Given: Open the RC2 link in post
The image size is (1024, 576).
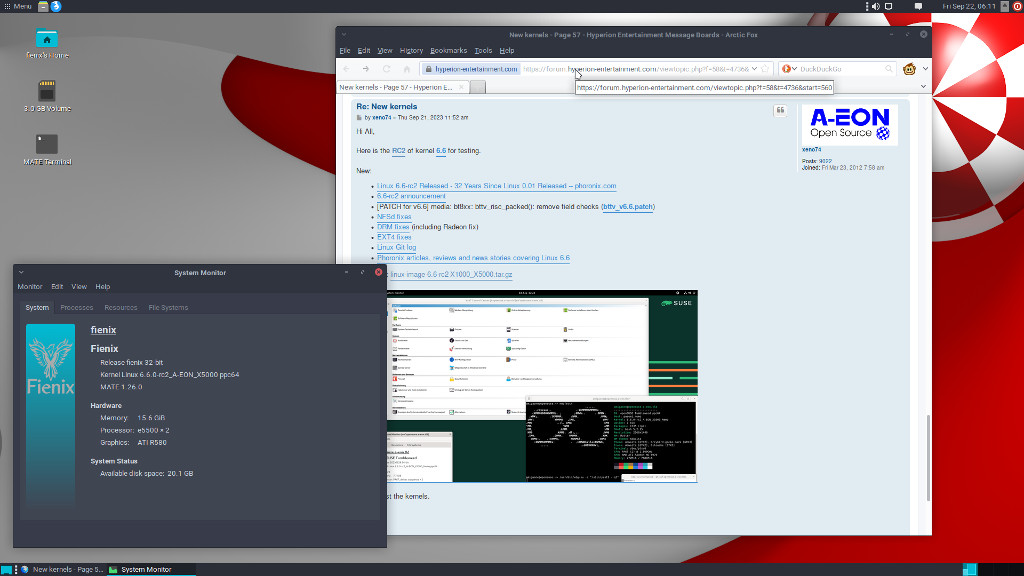Looking at the screenshot, I should click(x=398, y=151).
